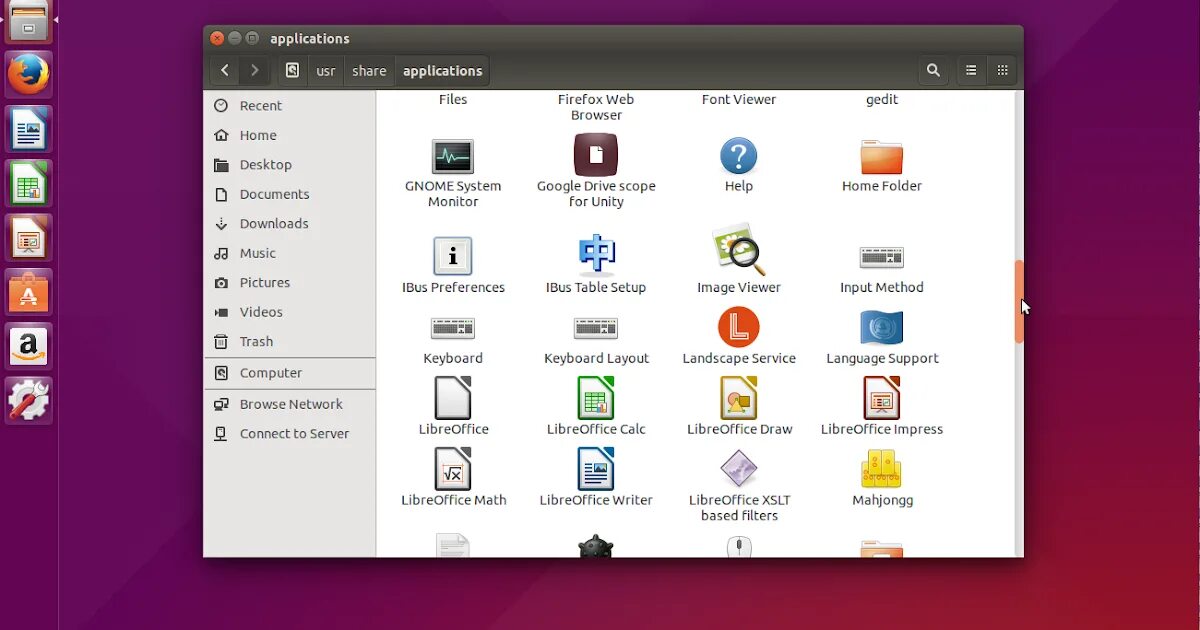Open the share breadcrumb folder
The image size is (1200, 630).
[369, 70]
